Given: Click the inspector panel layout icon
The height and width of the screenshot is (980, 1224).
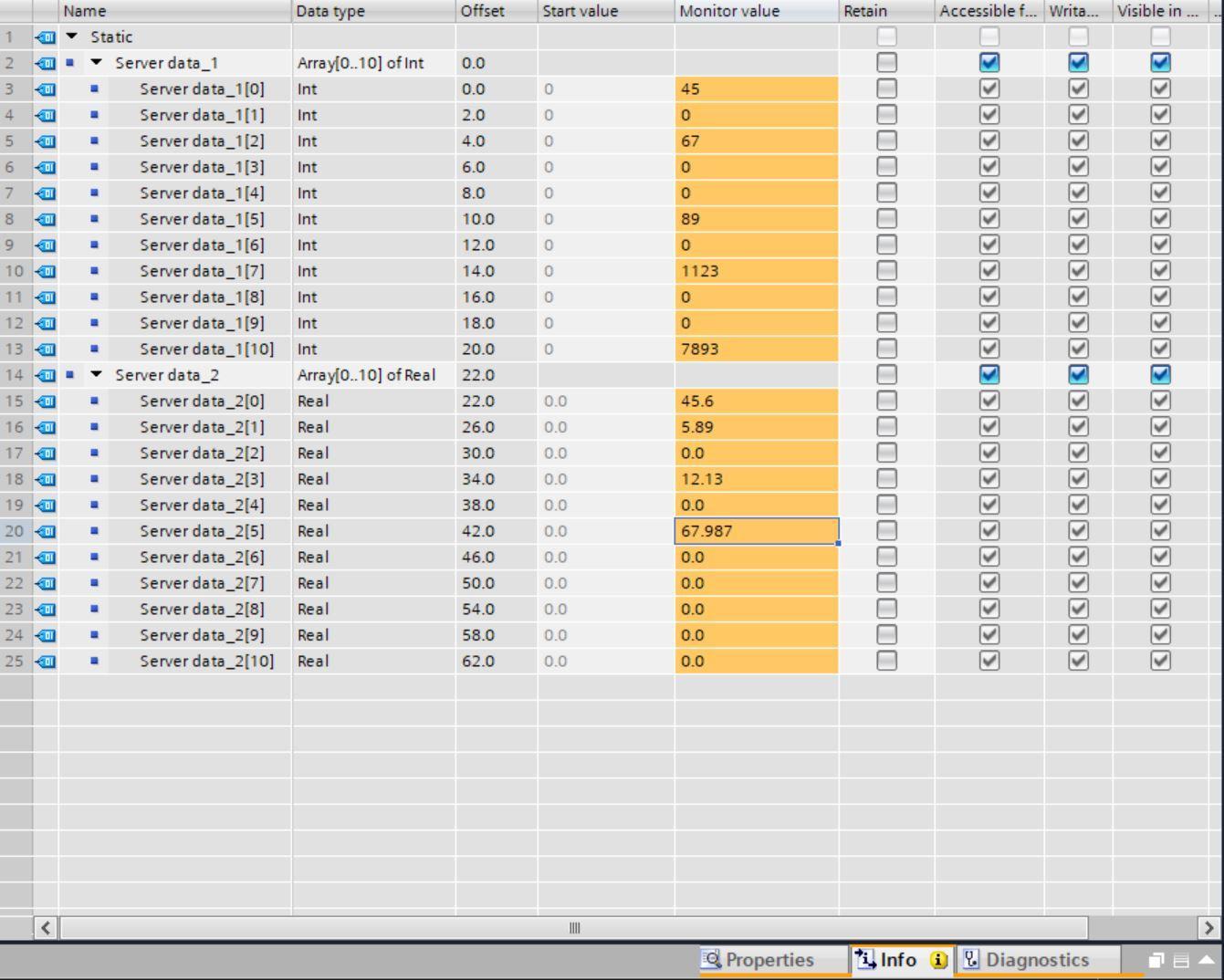Looking at the screenshot, I should [x=1181, y=960].
